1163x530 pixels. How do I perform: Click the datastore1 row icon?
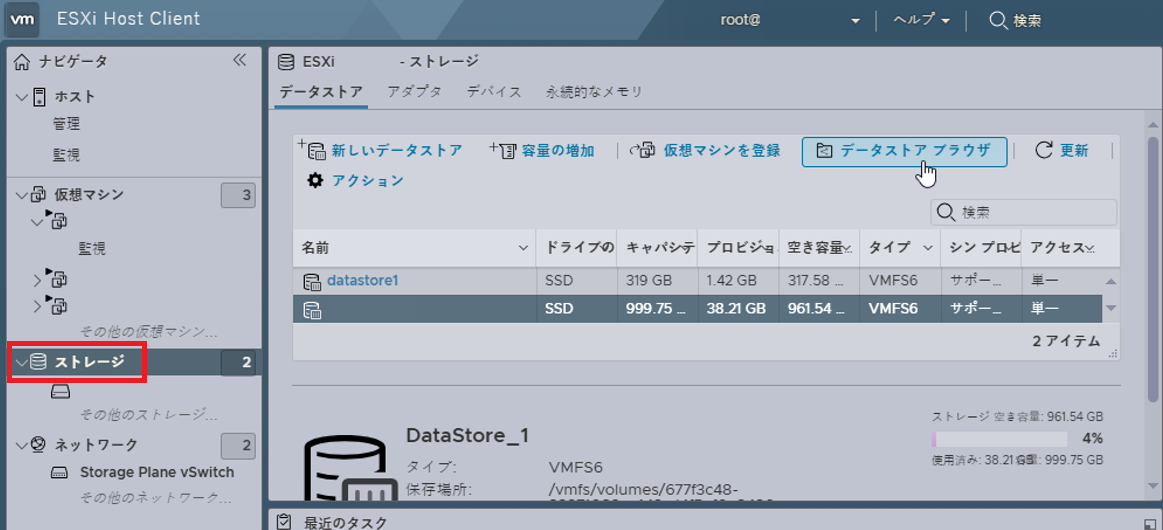point(312,282)
